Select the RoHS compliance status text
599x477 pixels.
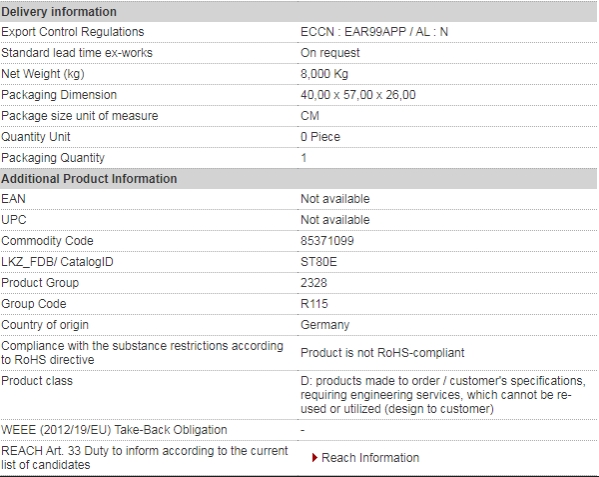(x=382, y=352)
